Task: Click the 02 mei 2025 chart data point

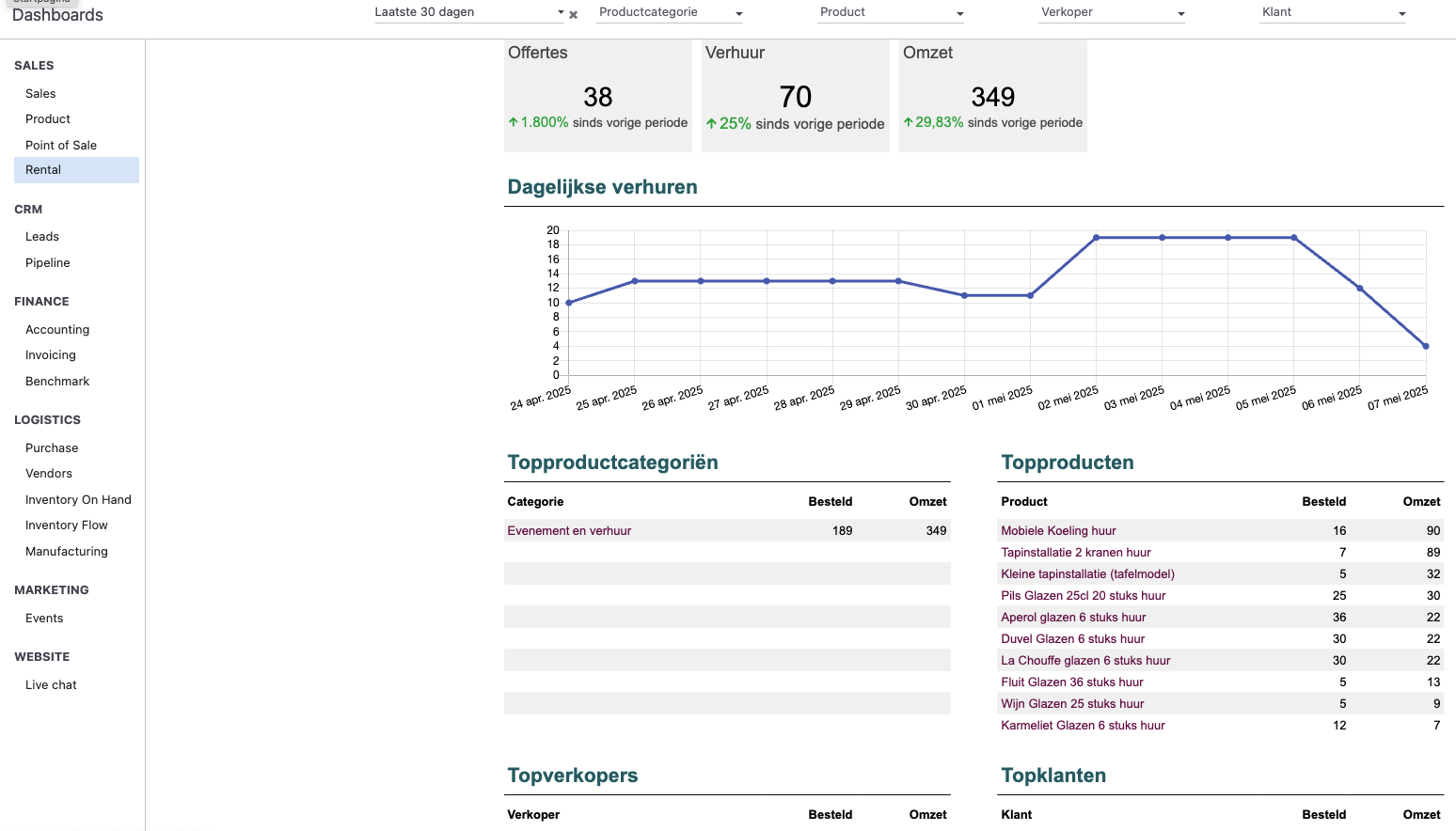Action: click(1097, 238)
